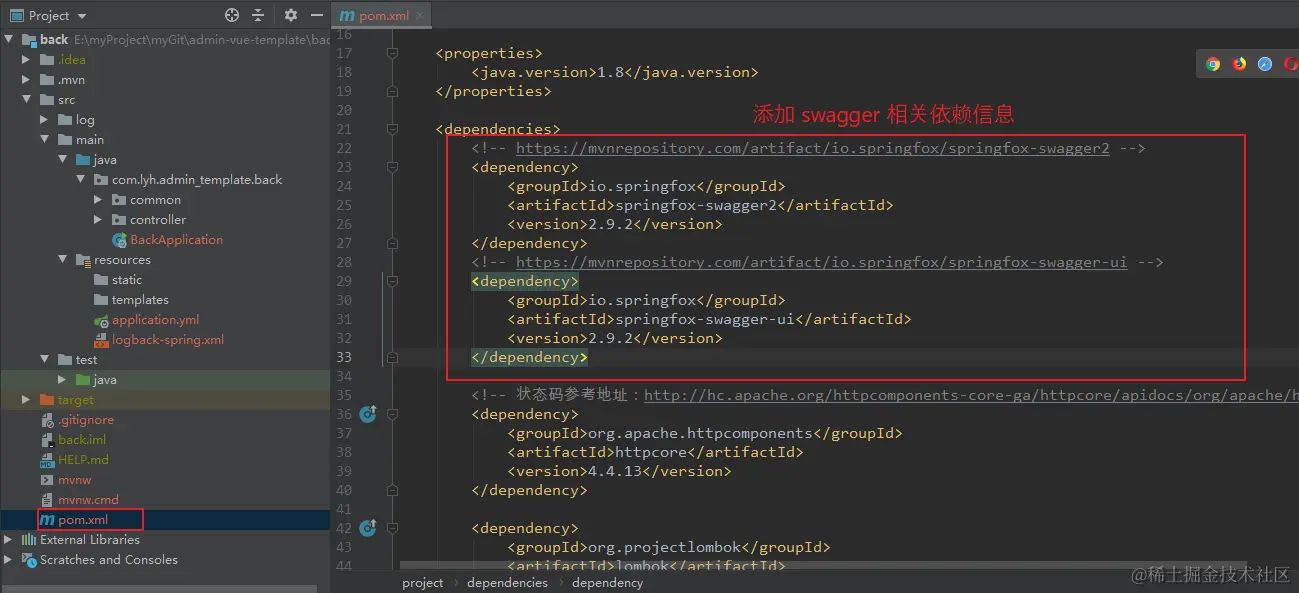Fold the properties block at line 17
The width and height of the screenshot is (1299, 593).
coord(393,53)
